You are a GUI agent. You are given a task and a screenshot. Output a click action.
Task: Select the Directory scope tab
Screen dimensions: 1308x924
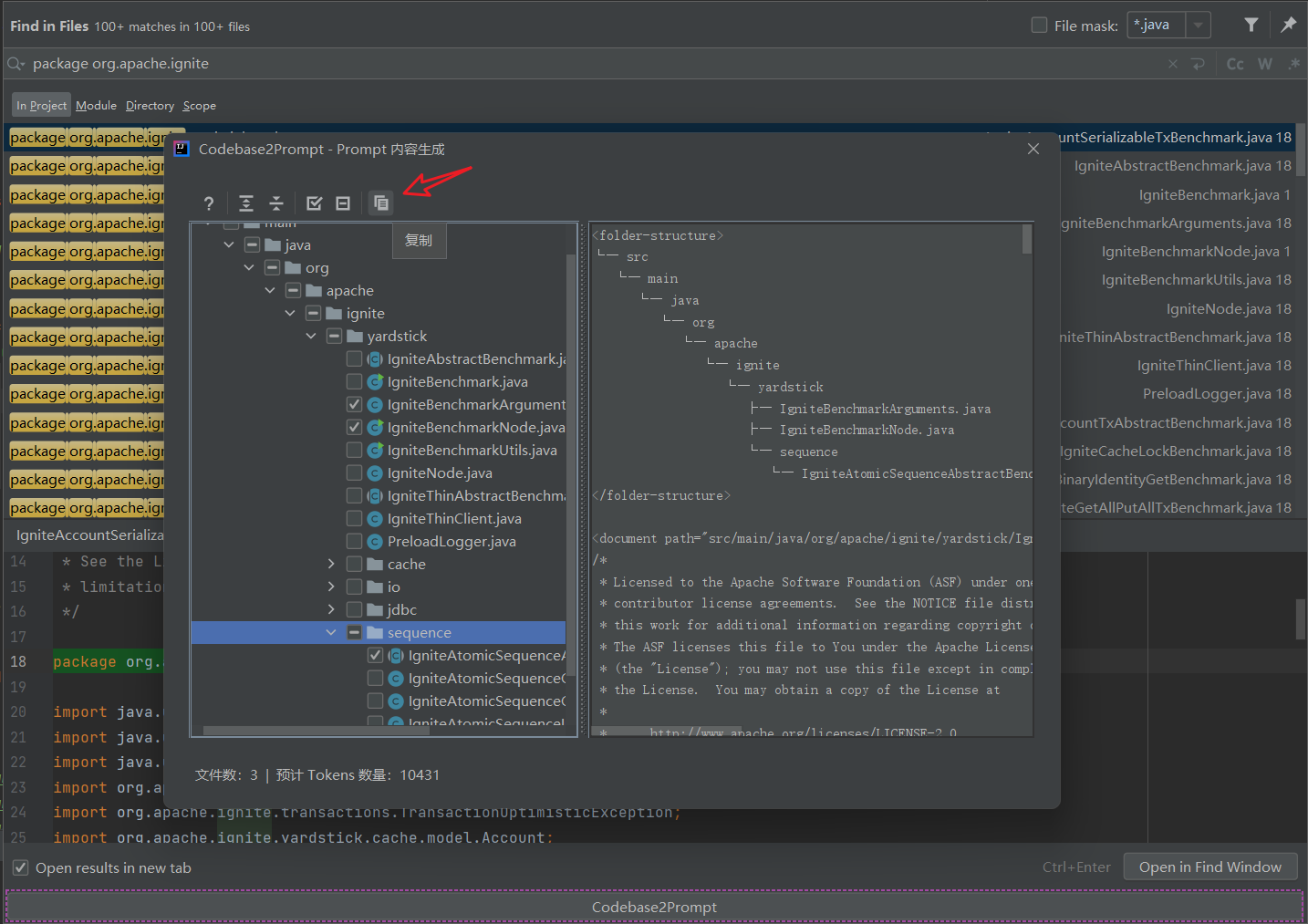[150, 106]
